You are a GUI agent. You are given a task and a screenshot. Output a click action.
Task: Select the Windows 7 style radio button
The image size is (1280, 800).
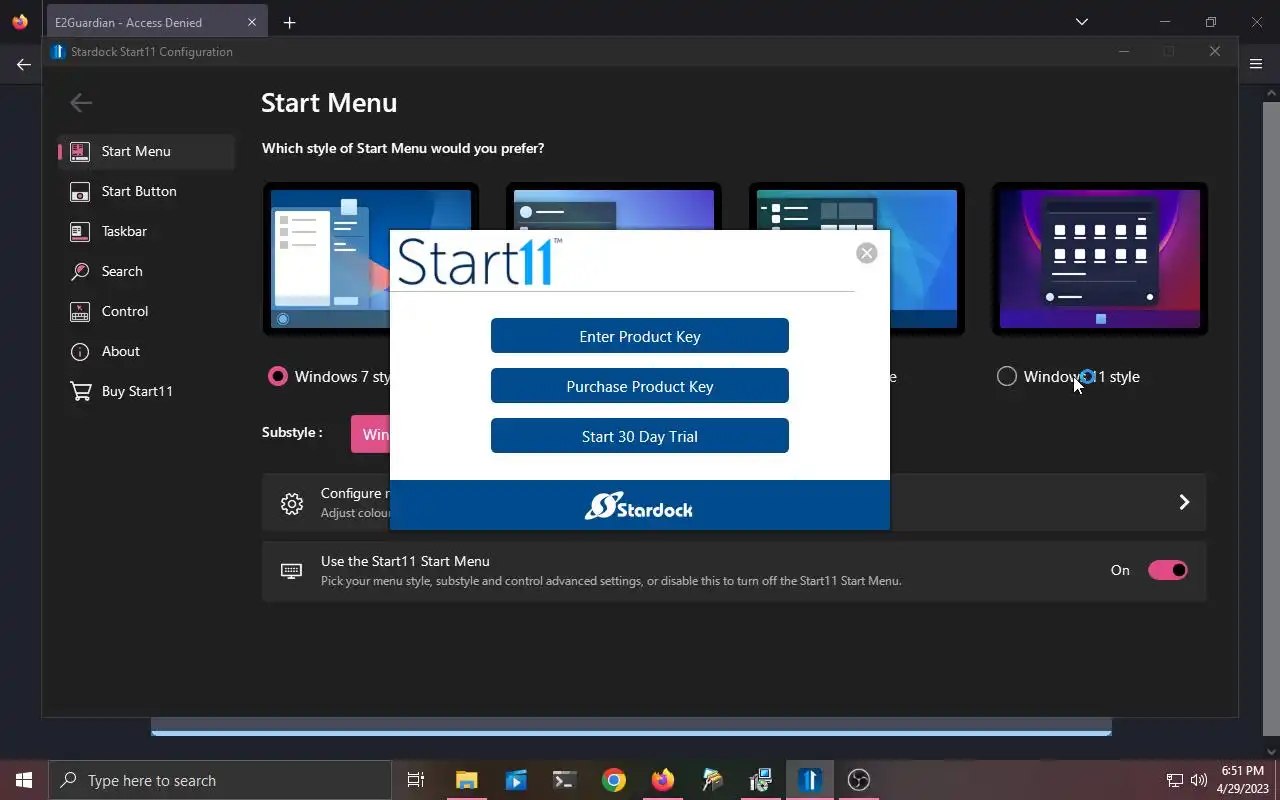tap(277, 376)
